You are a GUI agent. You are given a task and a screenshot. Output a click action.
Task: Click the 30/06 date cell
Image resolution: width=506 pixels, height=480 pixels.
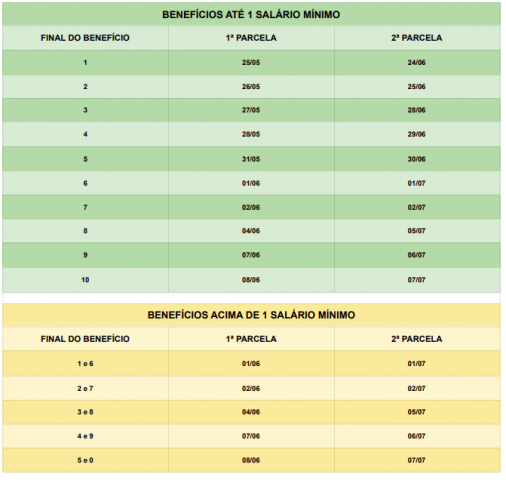point(417,159)
